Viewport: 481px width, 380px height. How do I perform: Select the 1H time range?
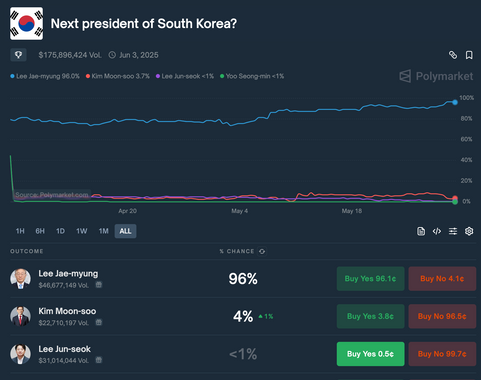pyautogui.click(x=20, y=231)
